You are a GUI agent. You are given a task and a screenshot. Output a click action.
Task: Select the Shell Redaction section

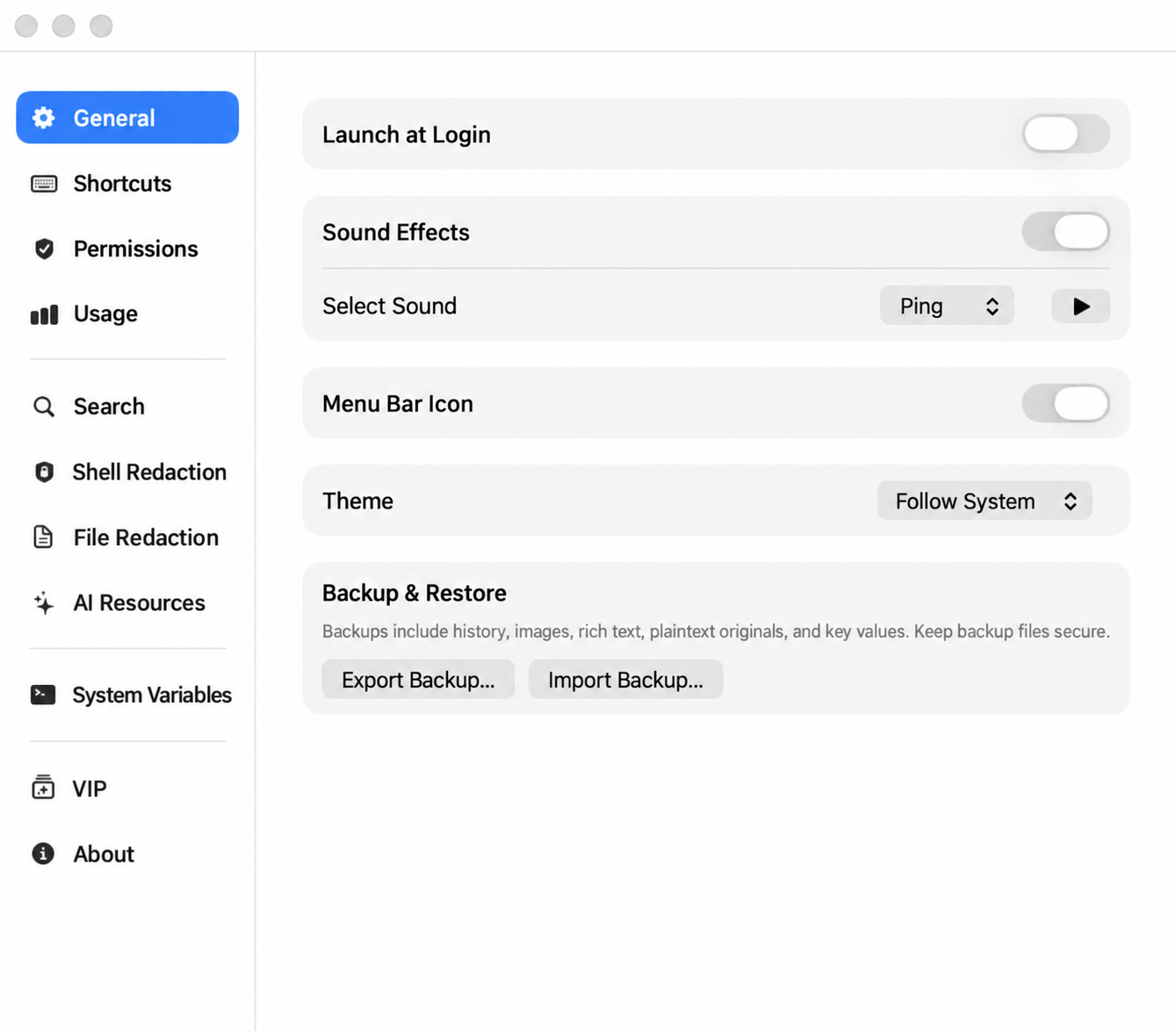pos(149,472)
